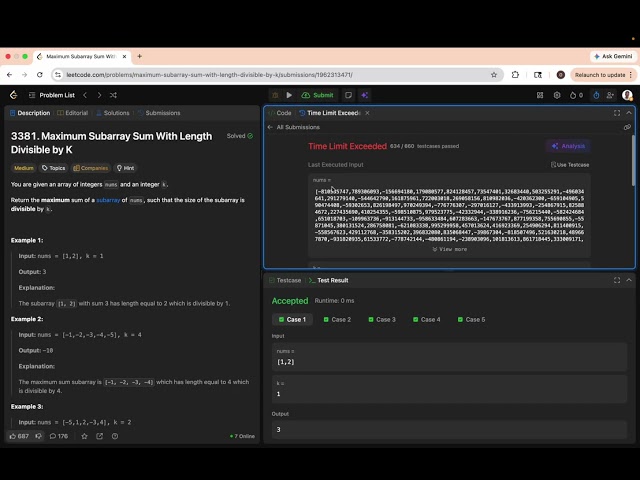The height and width of the screenshot is (480, 640).
Task: Maximize the test result panel
Action: tap(617, 280)
